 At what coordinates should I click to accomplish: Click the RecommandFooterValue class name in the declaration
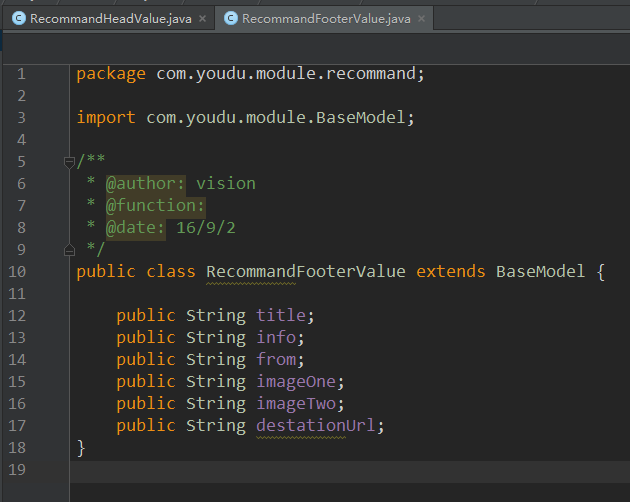pos(305,271)
